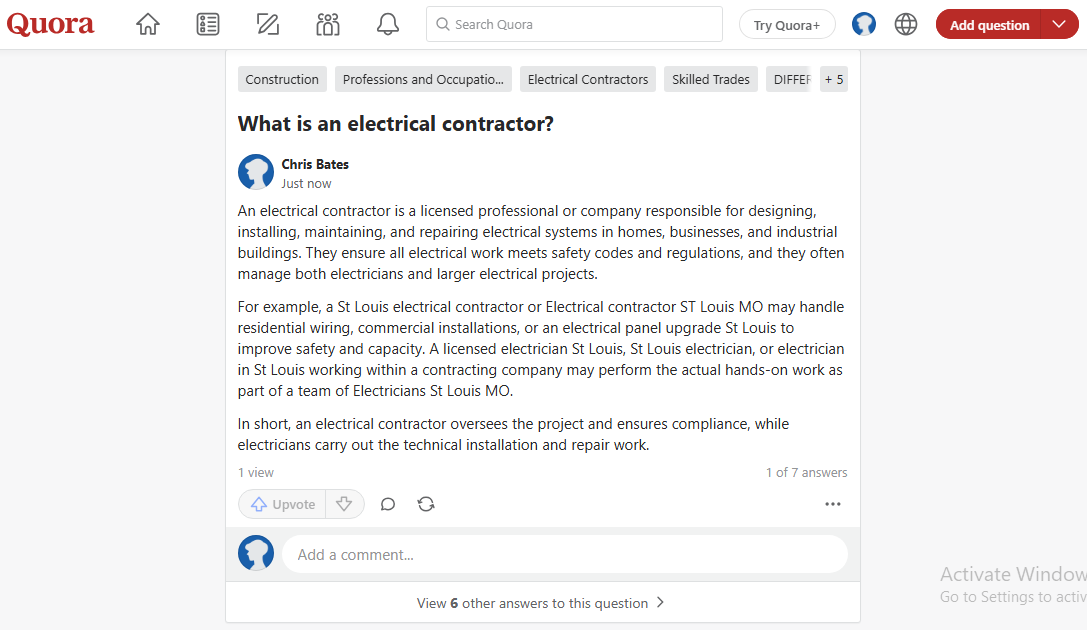The width and height of the screenshot is (1087, 630).
Task: Select the Electrical Contractors topic tag
Action: (x=588, y=79)
